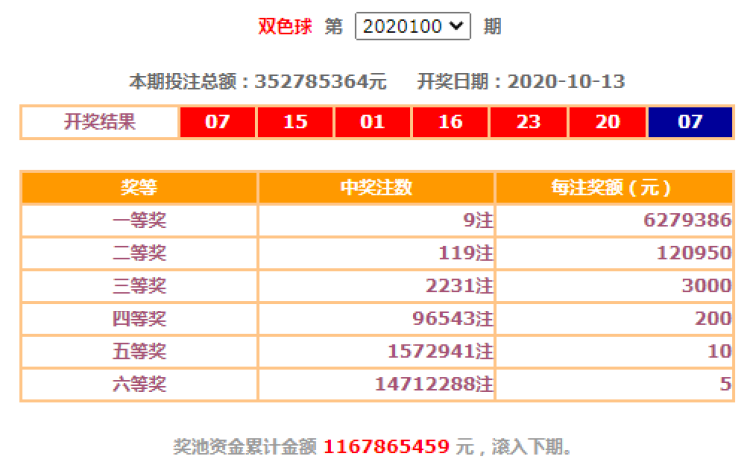Click the 五等奖 winners count 1572941注

439,352
